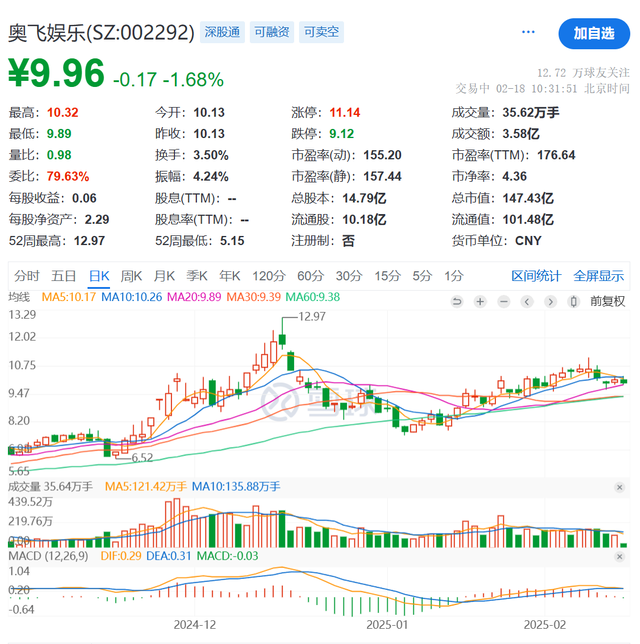
Task: Click the stock name 奥飞娱乐(SZ:002292)
Action: [101, 33]
